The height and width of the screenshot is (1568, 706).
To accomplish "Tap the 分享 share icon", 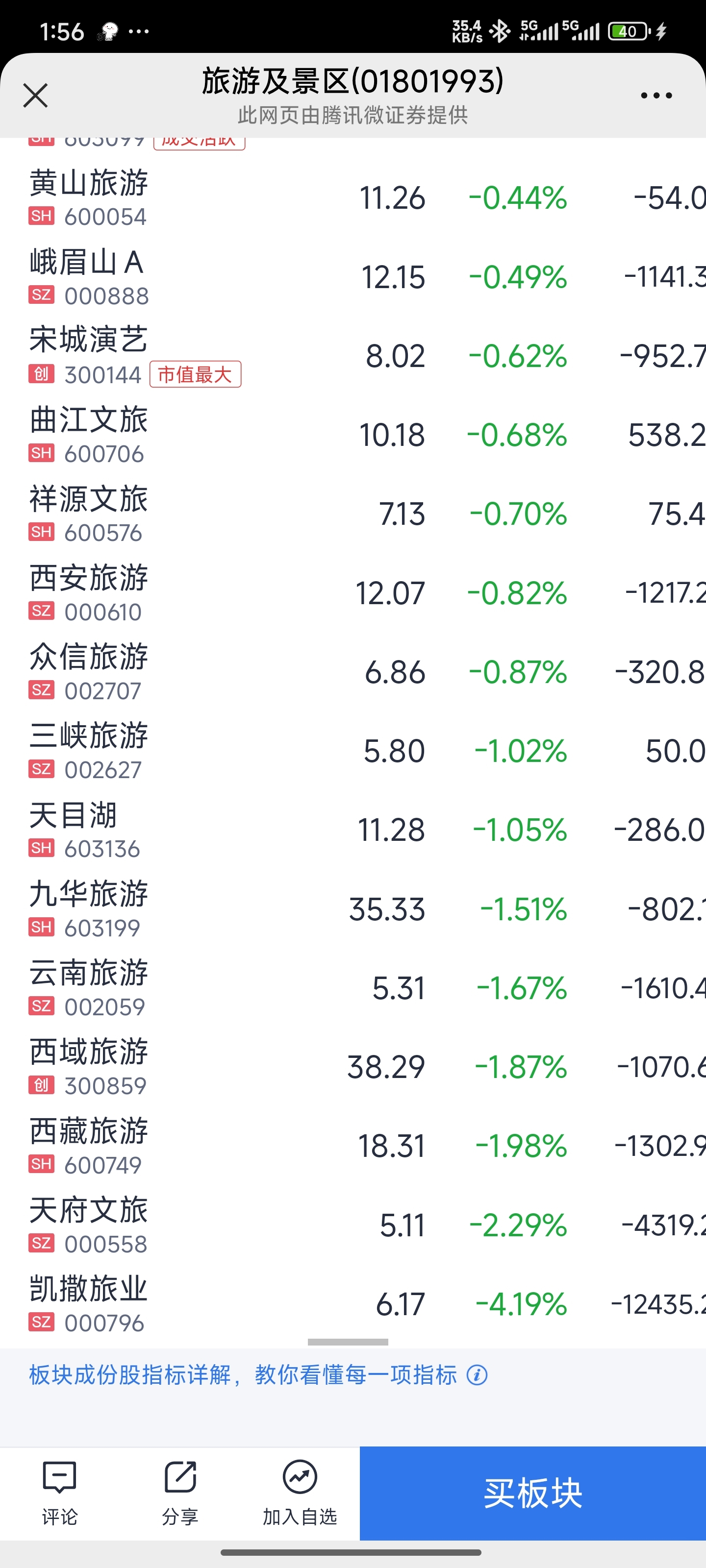I will point(180,1493).
